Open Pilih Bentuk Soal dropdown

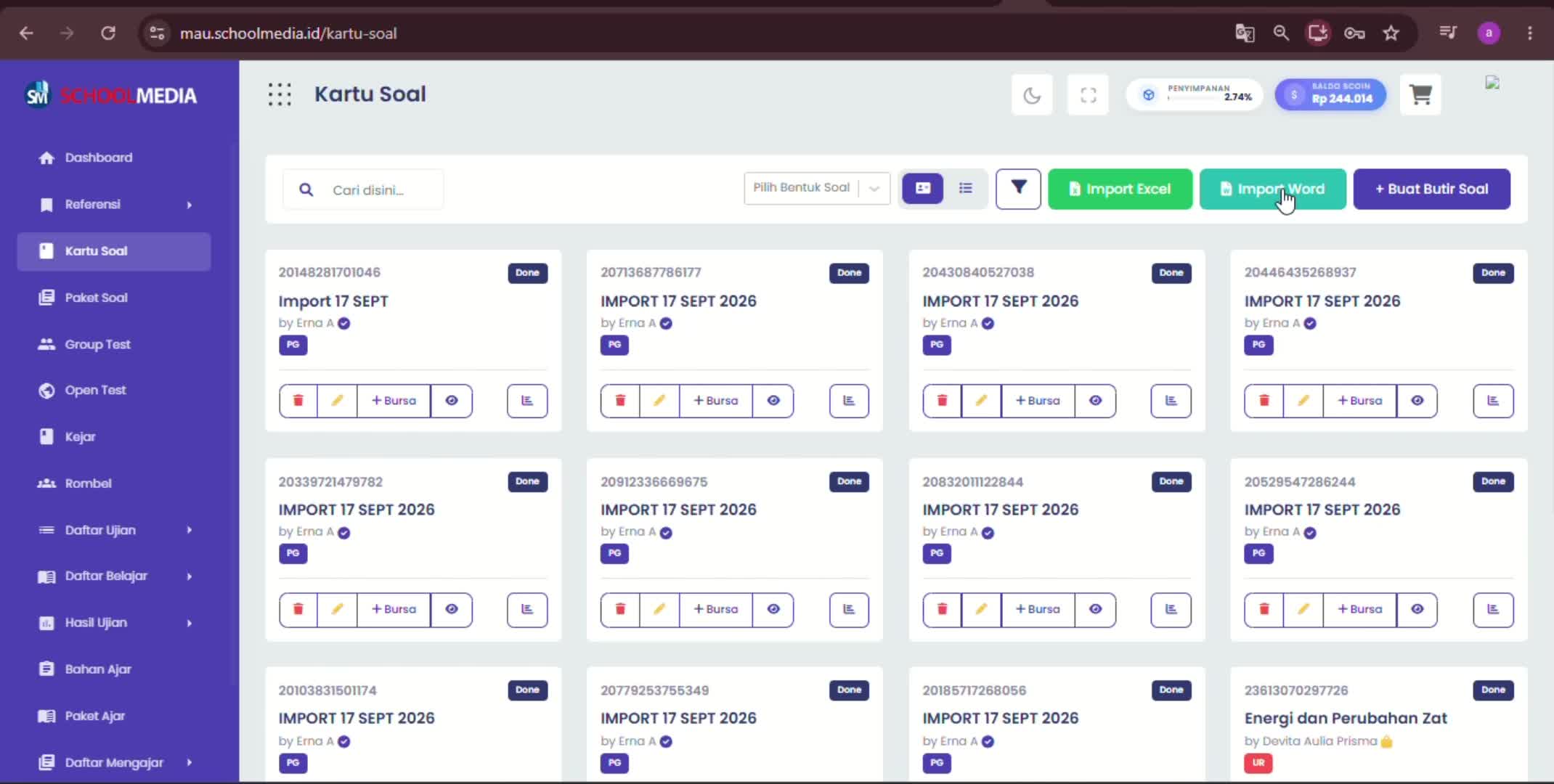click(817, 188)
